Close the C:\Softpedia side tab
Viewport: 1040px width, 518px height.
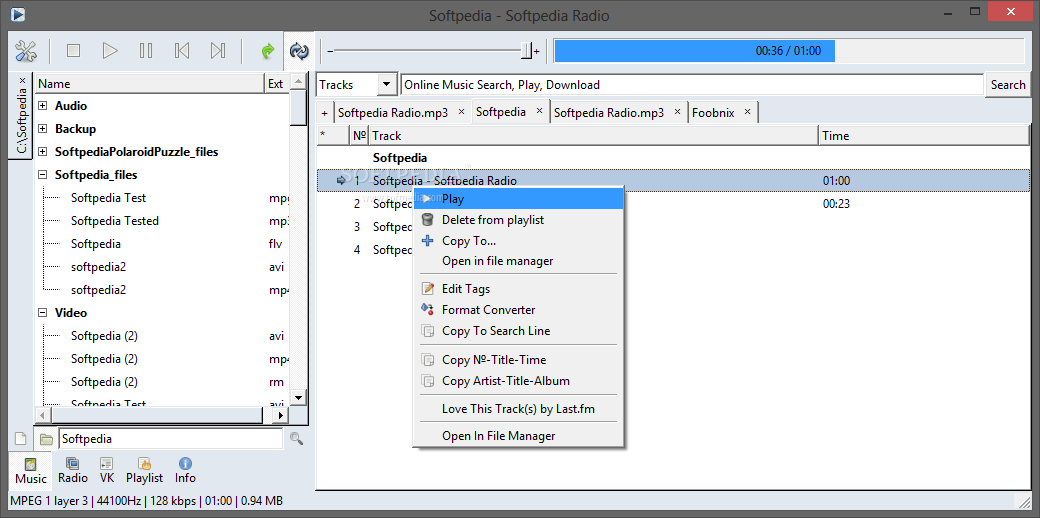coord(22,80)
